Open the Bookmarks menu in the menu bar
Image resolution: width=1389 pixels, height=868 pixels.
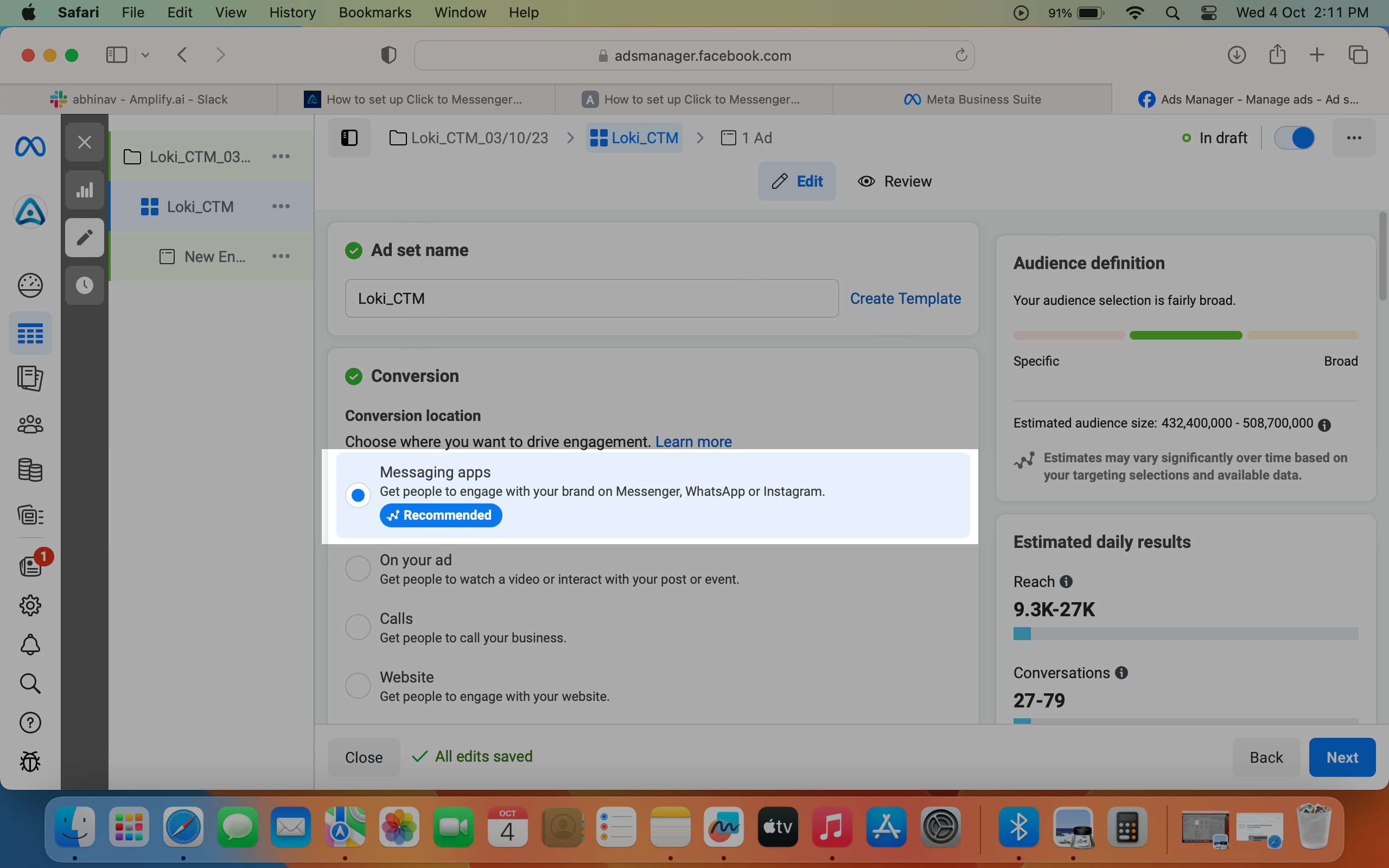(375, 12)
